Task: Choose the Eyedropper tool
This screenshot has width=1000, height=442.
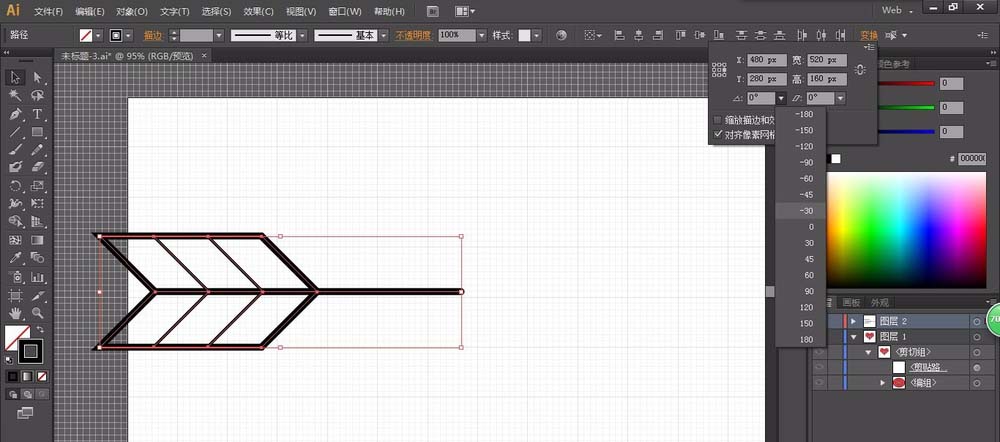Action: 15,258
